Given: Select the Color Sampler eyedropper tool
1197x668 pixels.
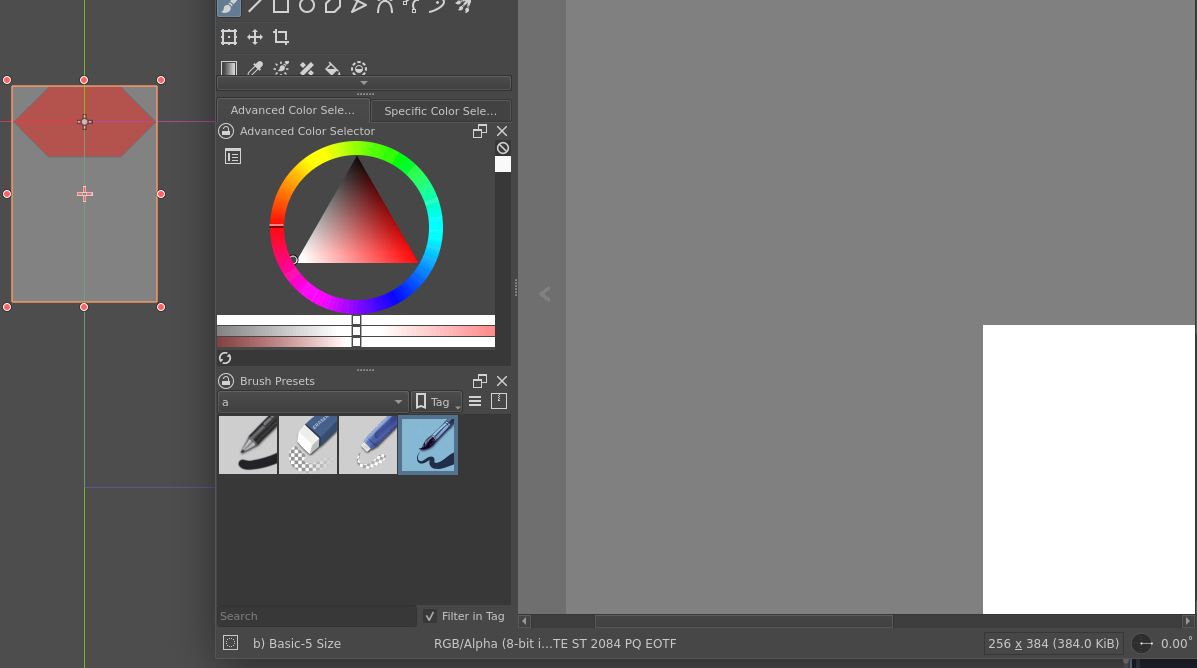Looking at the screenshot, I should pos(255,68).
